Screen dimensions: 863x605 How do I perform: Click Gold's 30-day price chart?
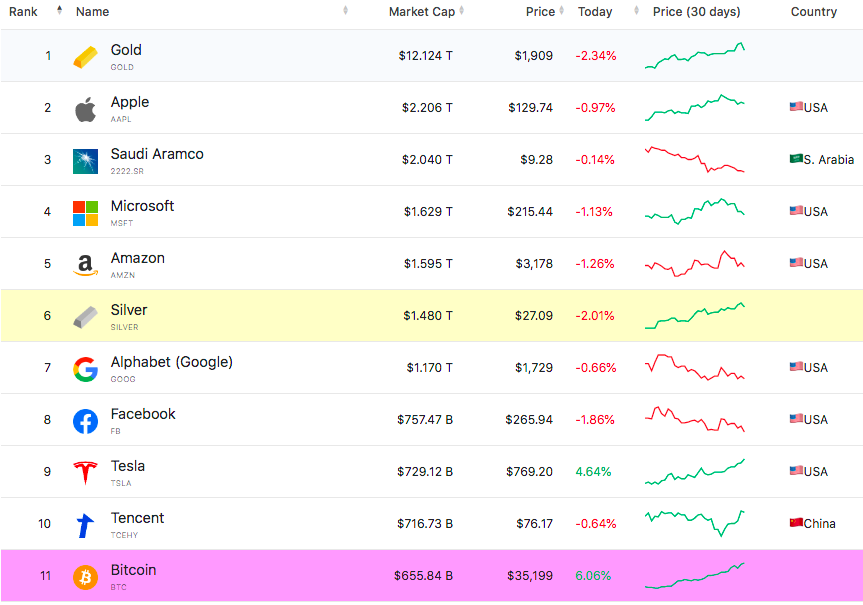click(x=695, y=56)
